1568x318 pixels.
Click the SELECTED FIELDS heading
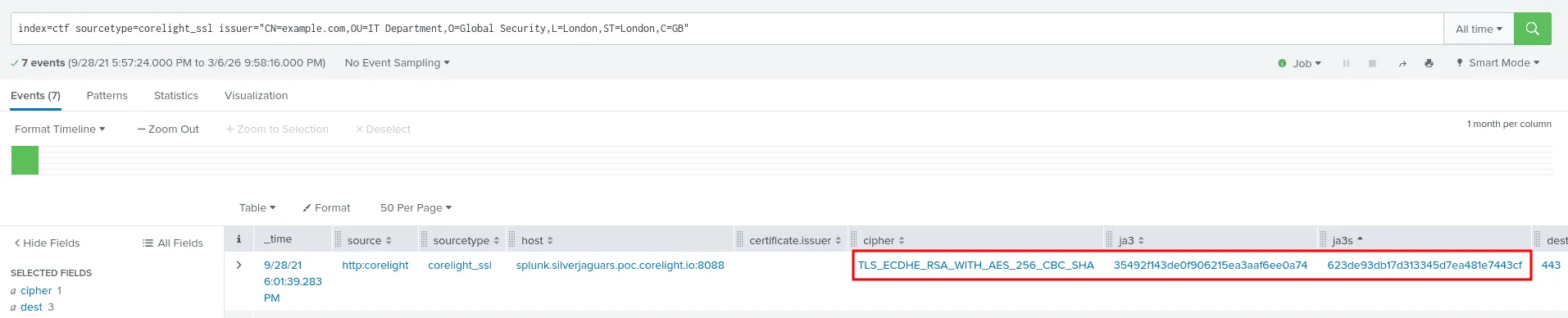51,273
